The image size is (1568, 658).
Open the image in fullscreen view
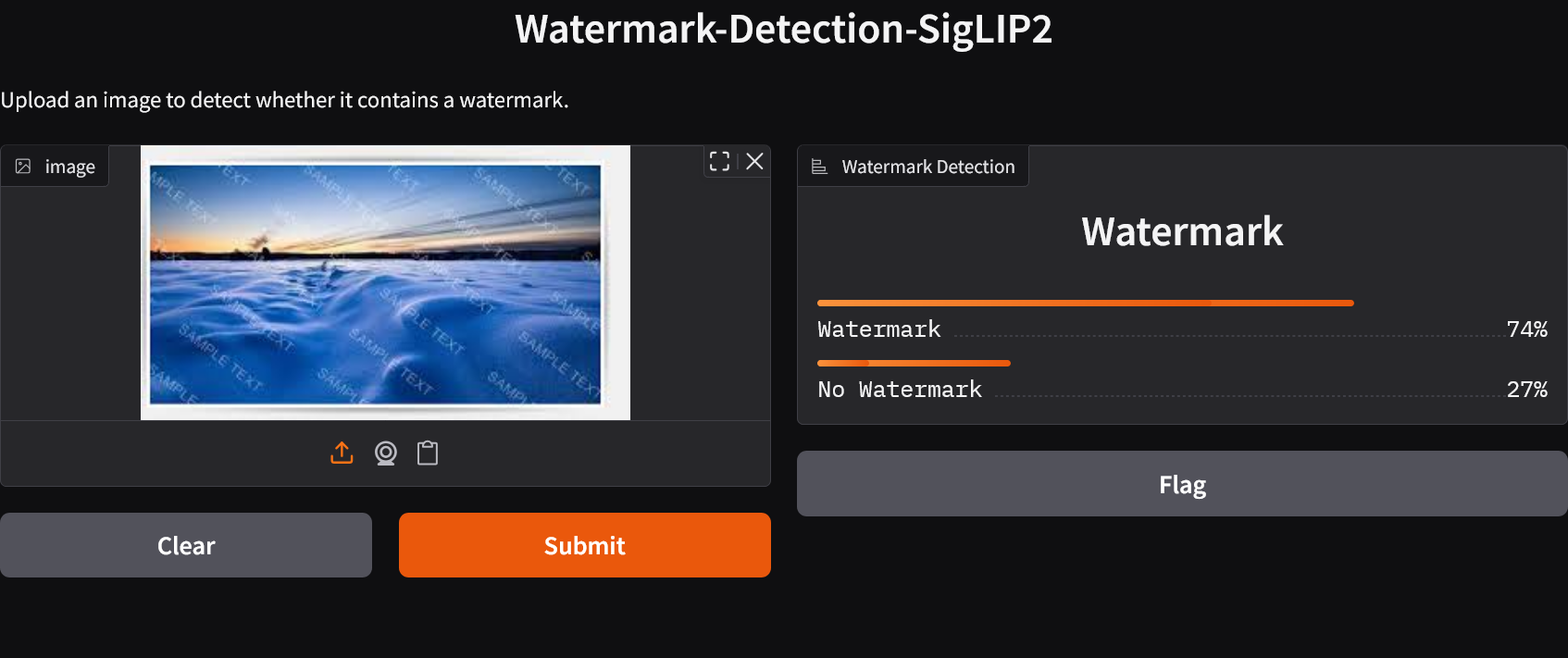[719, 161]
